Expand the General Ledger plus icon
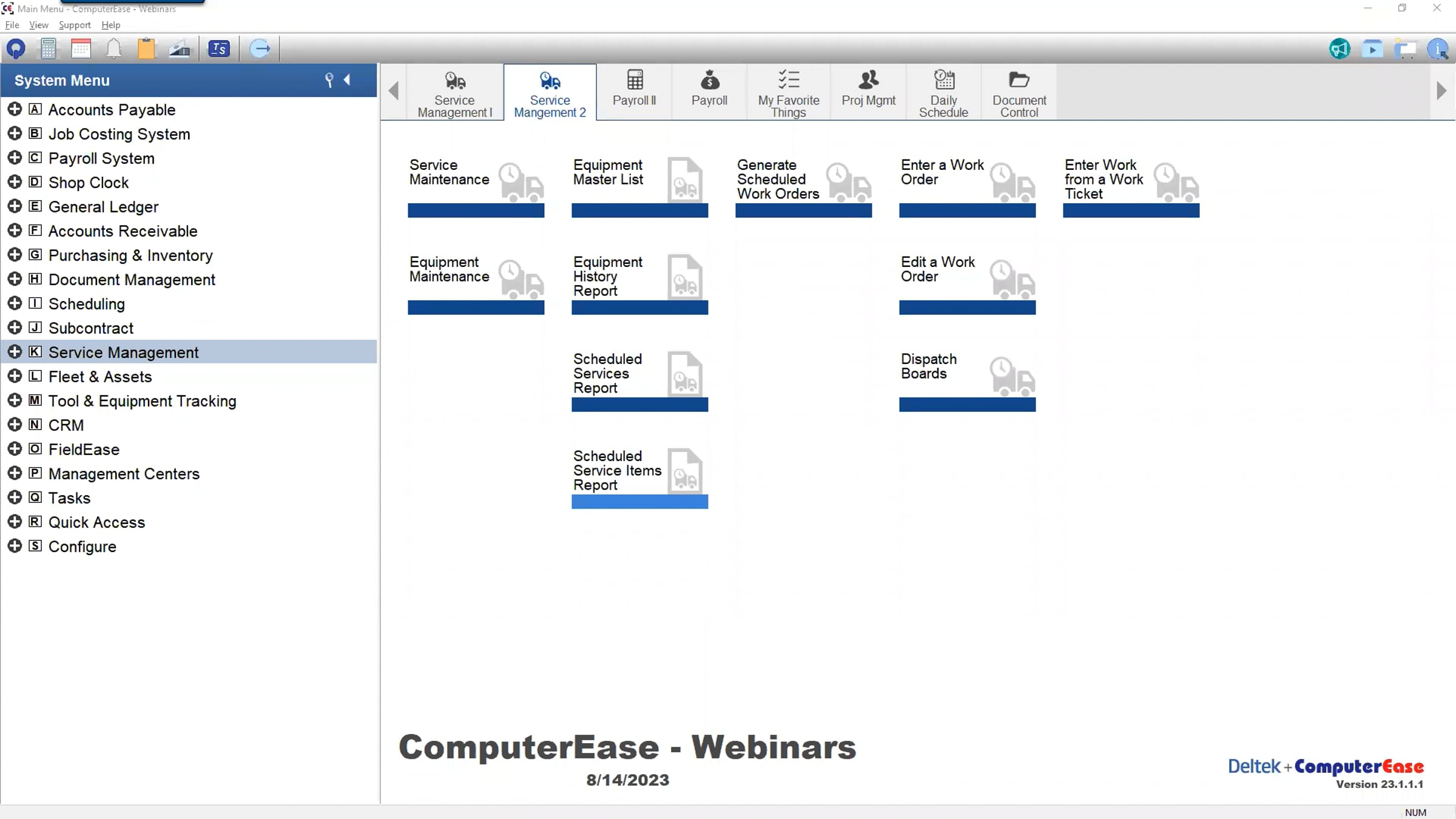1456x819 pixels. (15, 206)
